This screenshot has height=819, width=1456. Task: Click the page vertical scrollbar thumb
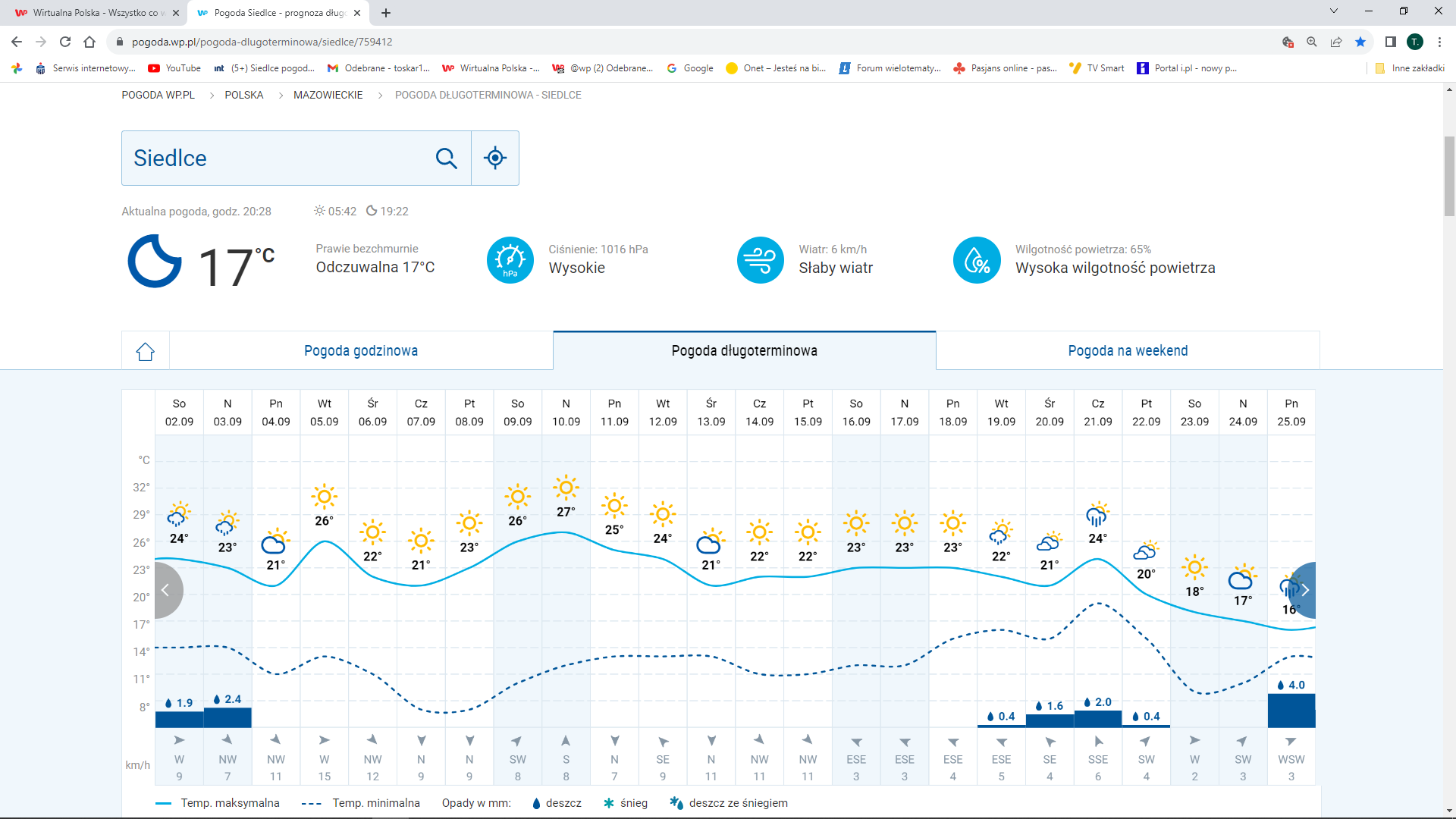click(x=1449, y=176)
